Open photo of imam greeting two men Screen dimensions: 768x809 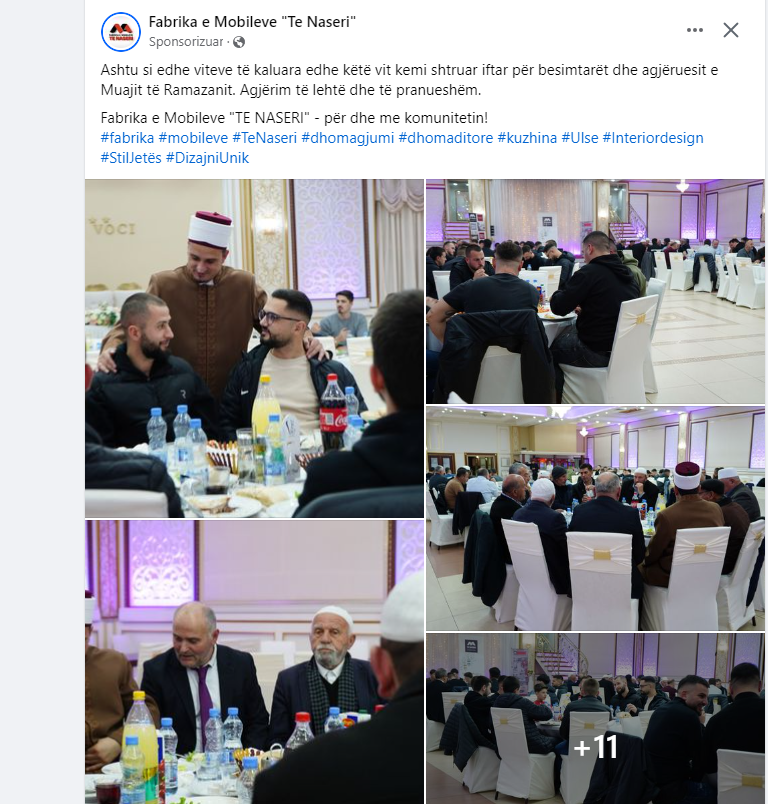(254, 348)
